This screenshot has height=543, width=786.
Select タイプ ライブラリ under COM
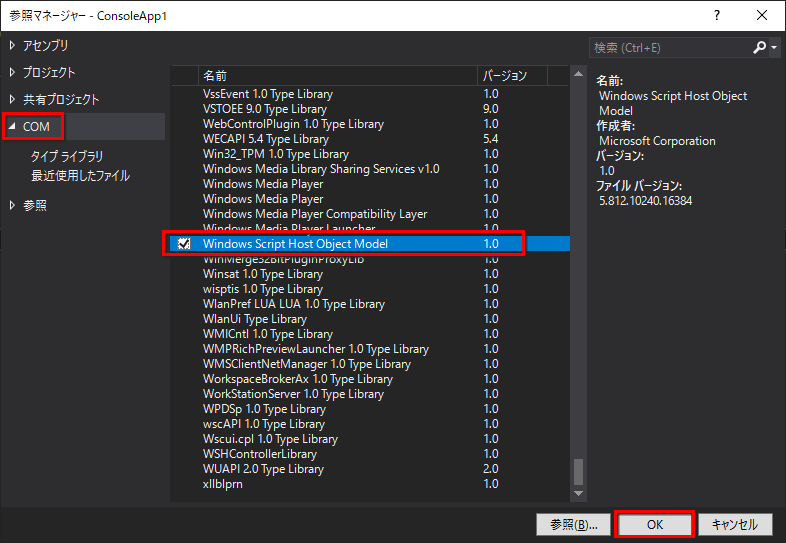[67, 156]
